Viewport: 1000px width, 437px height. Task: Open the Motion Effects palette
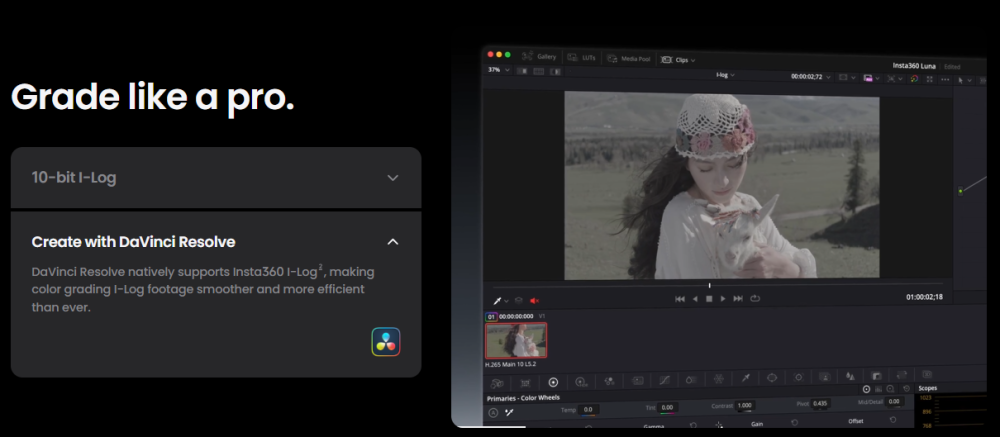coord(637,380)
